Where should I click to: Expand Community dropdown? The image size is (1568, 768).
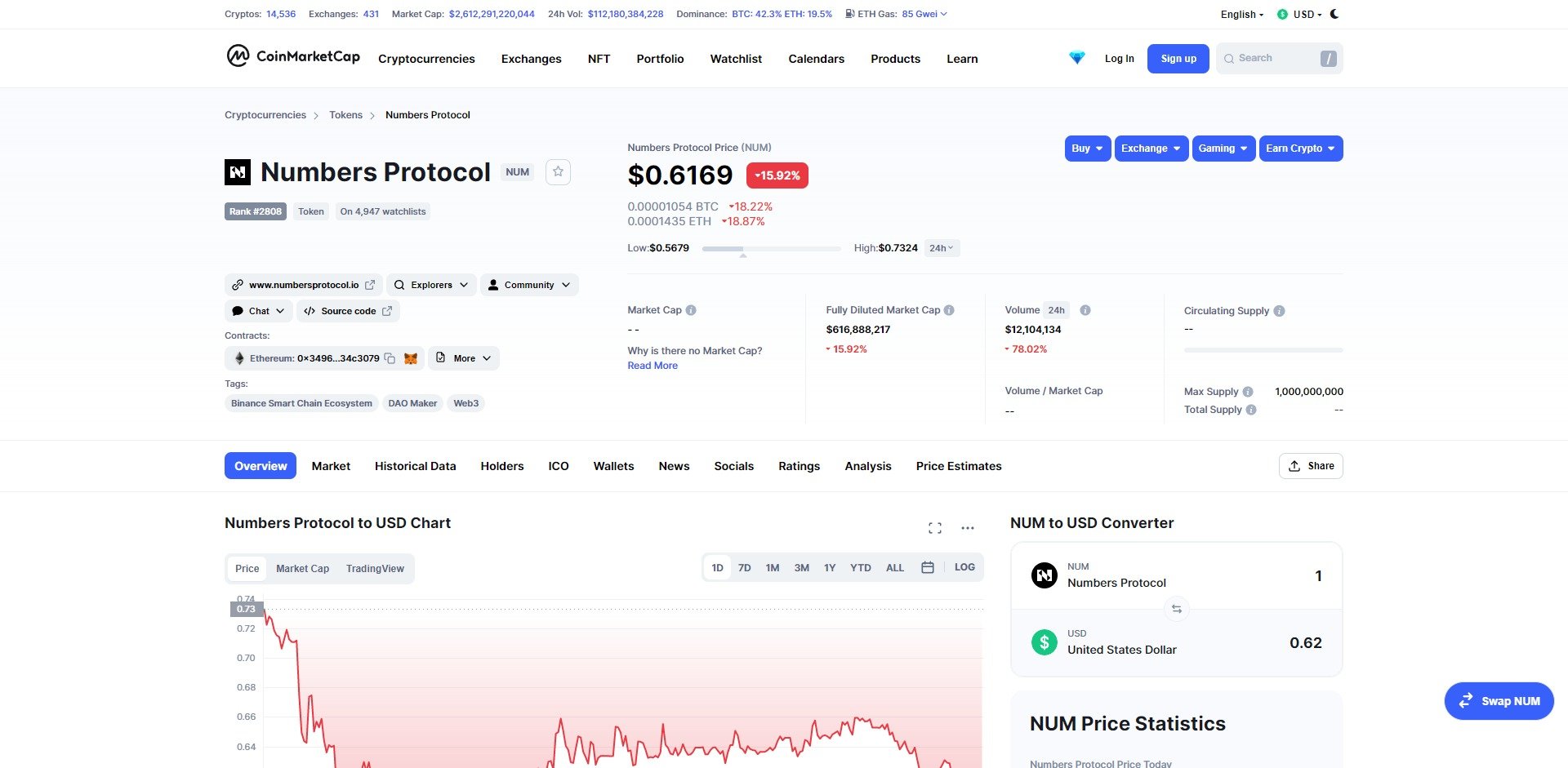click(x=529, y=285)
